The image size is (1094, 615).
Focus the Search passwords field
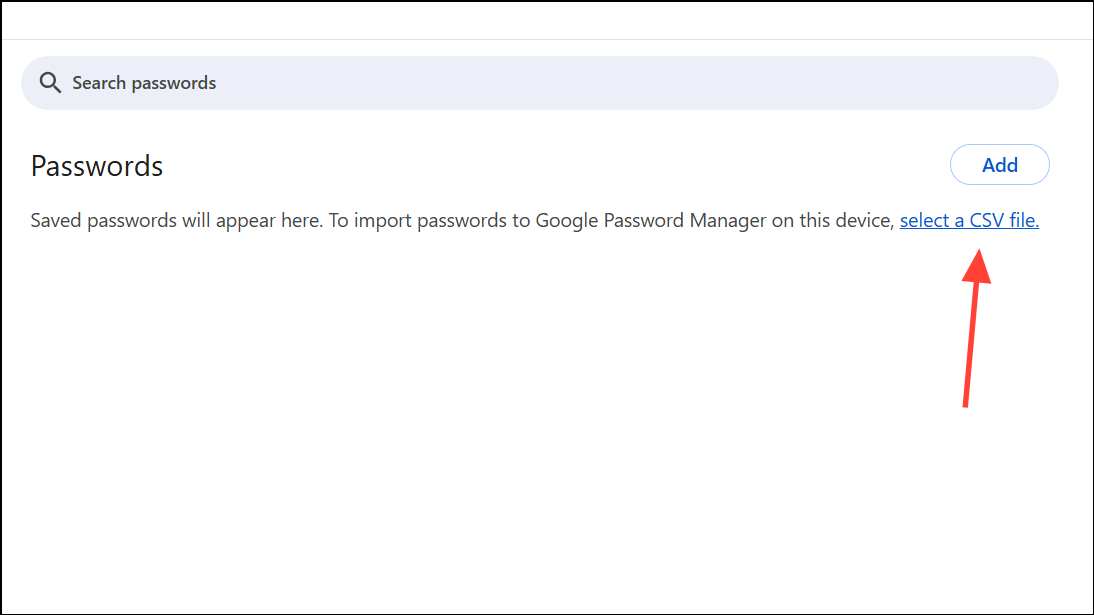[x=540, y=83]
